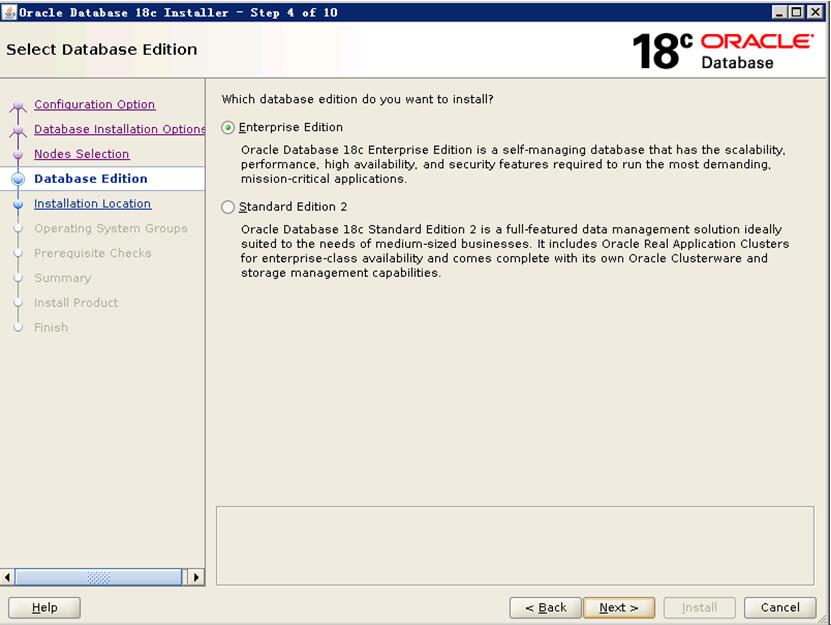The height and width of the screenshot is (625, 831).
Task: Close the installer window
Action: [815, 12]
